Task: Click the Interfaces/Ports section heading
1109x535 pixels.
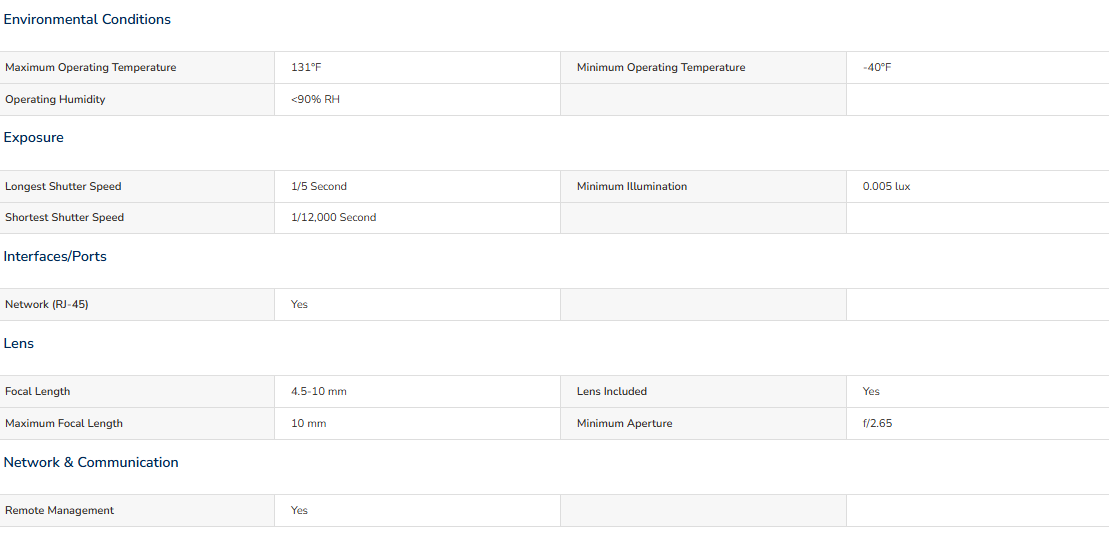Action: [55, 256]
